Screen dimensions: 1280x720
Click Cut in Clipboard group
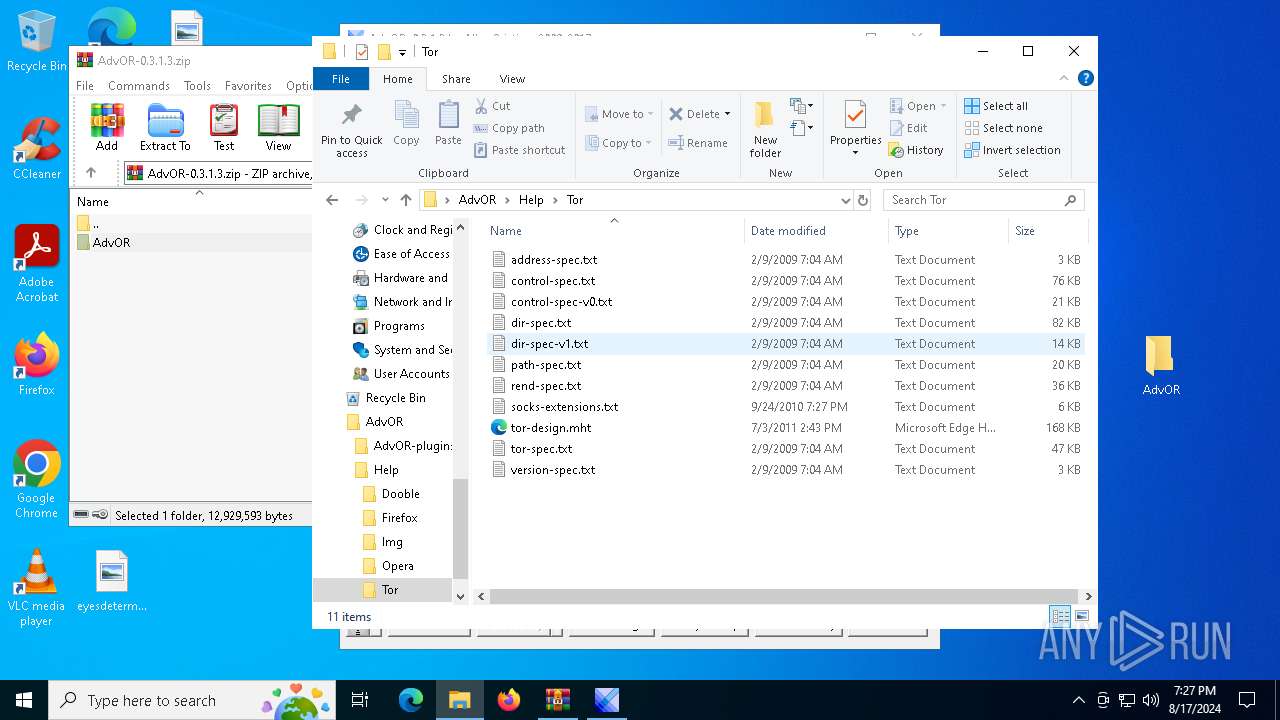pyautogui.click(x=492, y=106)
